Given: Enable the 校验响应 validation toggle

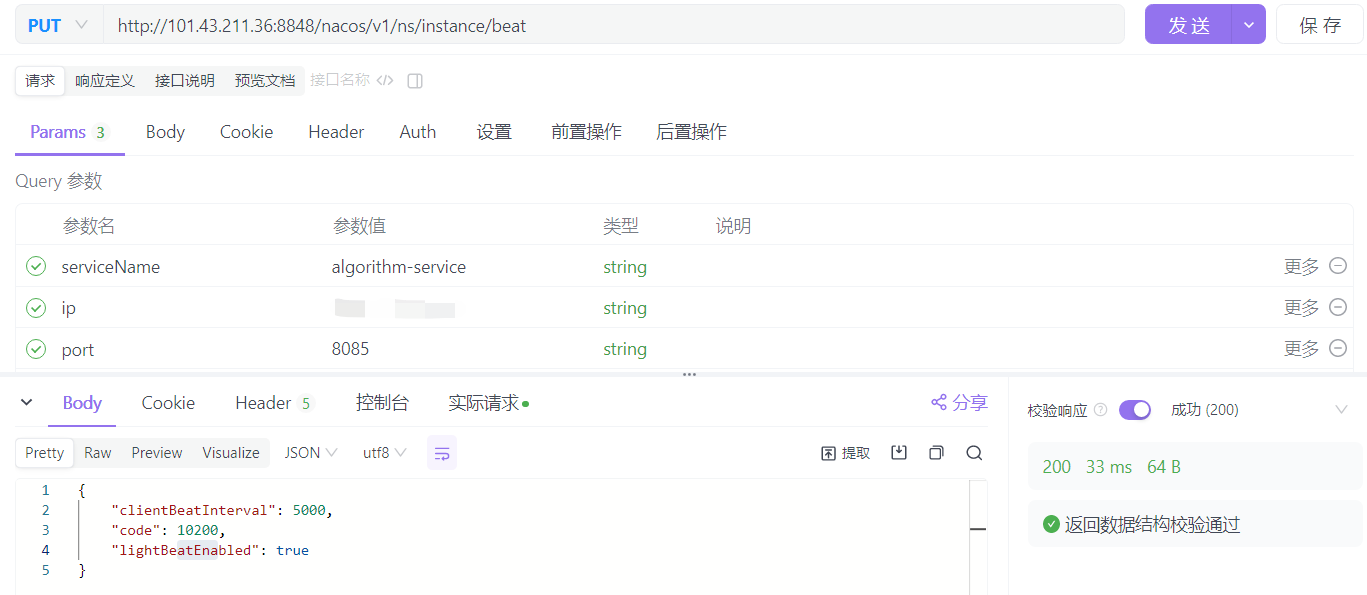Looking at the screenshot, I should 1135,409.
